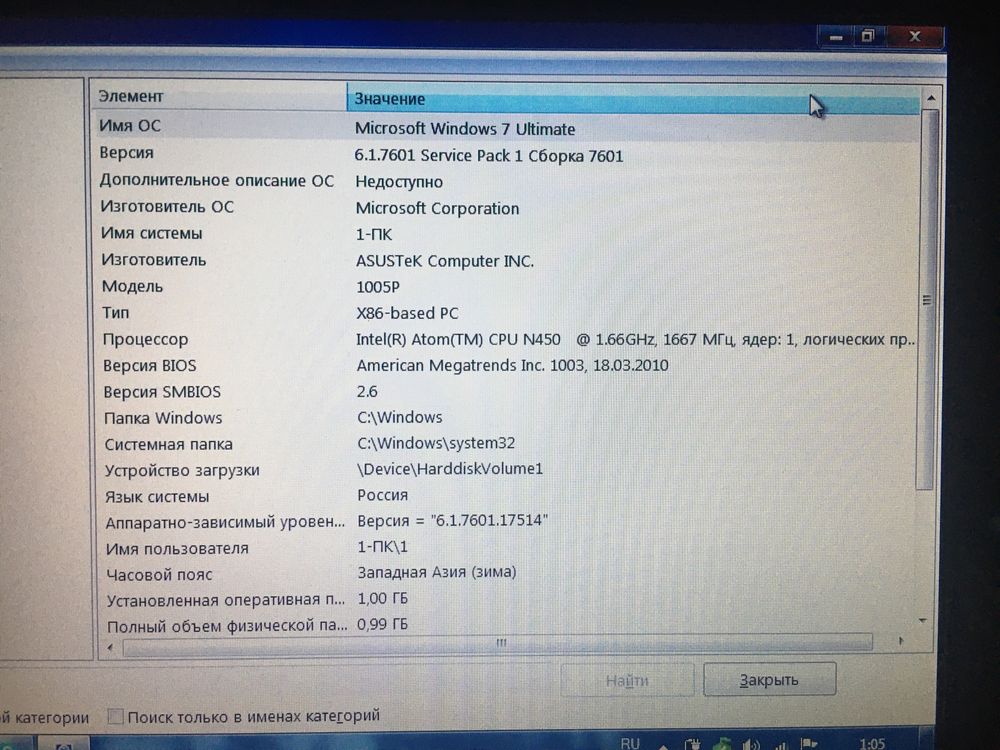Select the 'Процессор' row label
Viewport: 1000px width, 750px height.
click(145, 339)
